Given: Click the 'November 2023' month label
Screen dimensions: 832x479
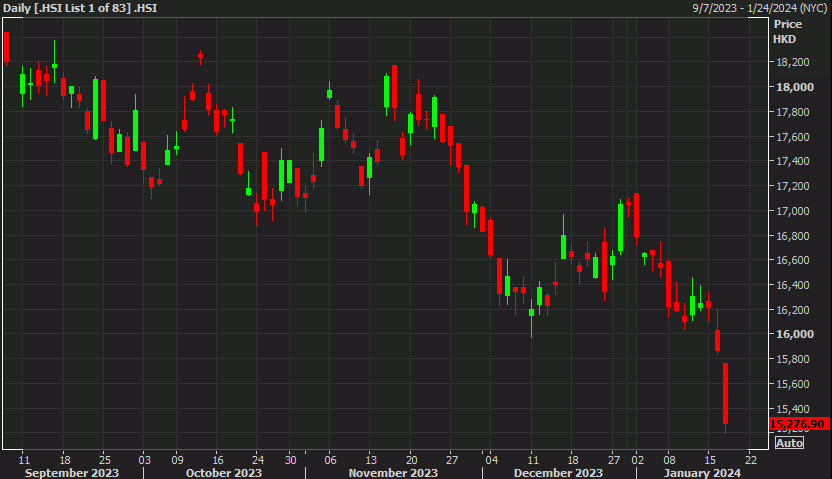Looking at the screenshot, I should pos(393,473).
